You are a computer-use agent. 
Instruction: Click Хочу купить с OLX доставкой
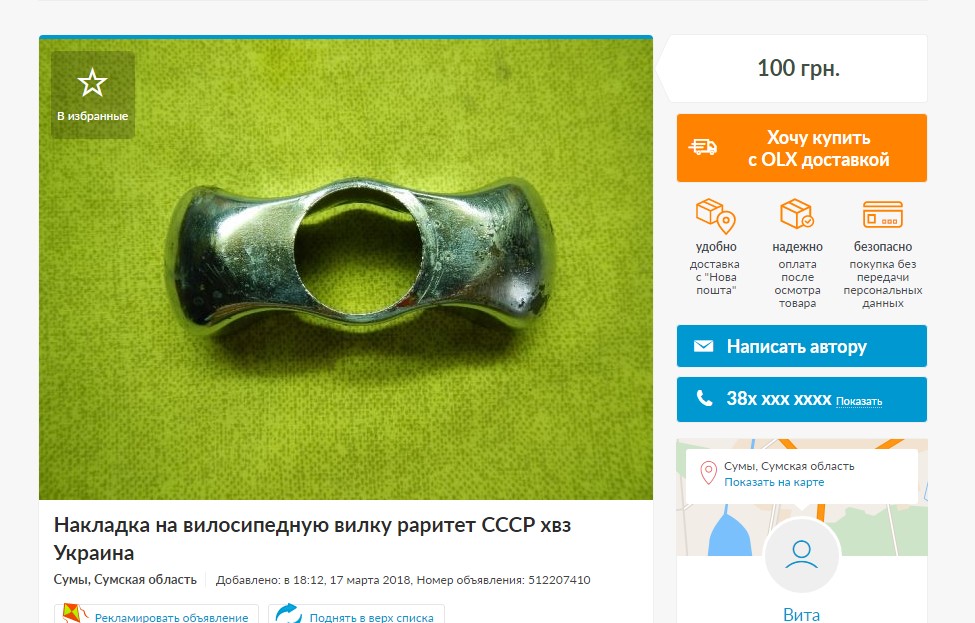click(x=802, y=148)
